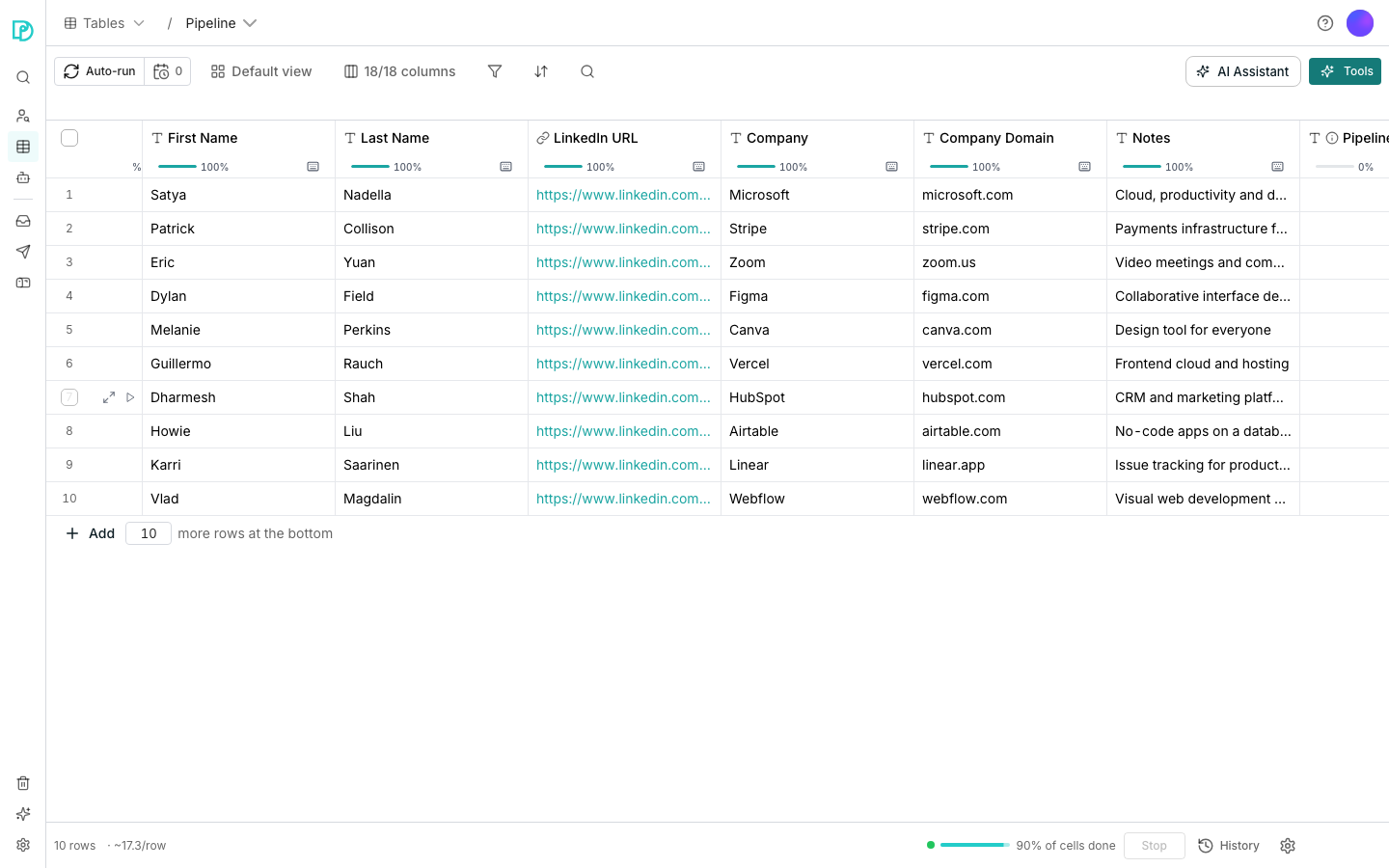The image size is (1389, 868).
Task: Open the Company Domain column header
Action: pos(1010,138)
